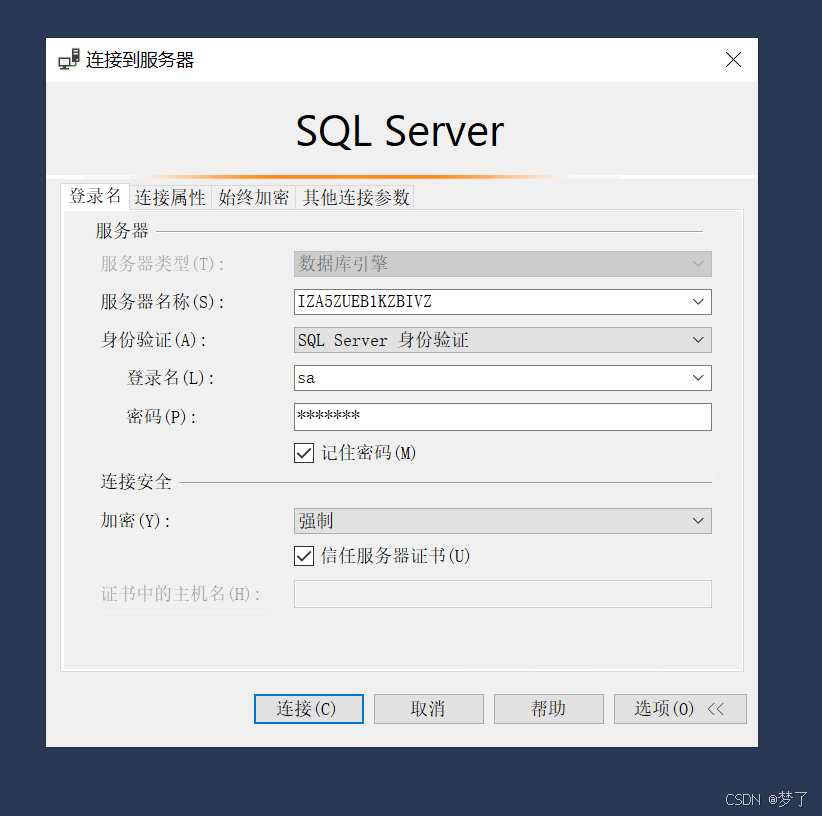The image size is (822, 816).
Task: Open the 身份验证 authentication dropdown
Action: click(502, 340)
